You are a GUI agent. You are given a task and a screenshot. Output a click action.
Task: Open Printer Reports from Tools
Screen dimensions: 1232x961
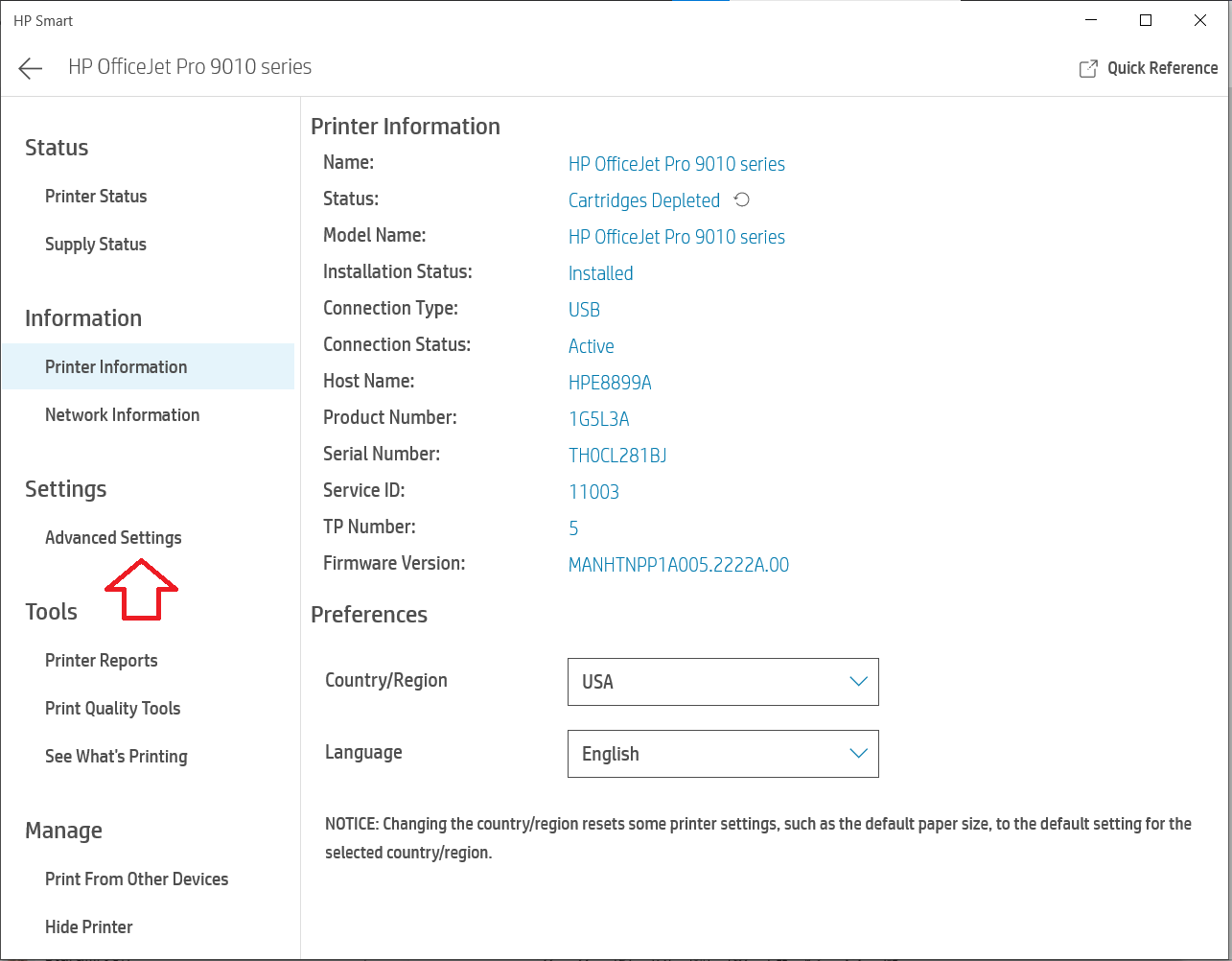tap(101, 660)
